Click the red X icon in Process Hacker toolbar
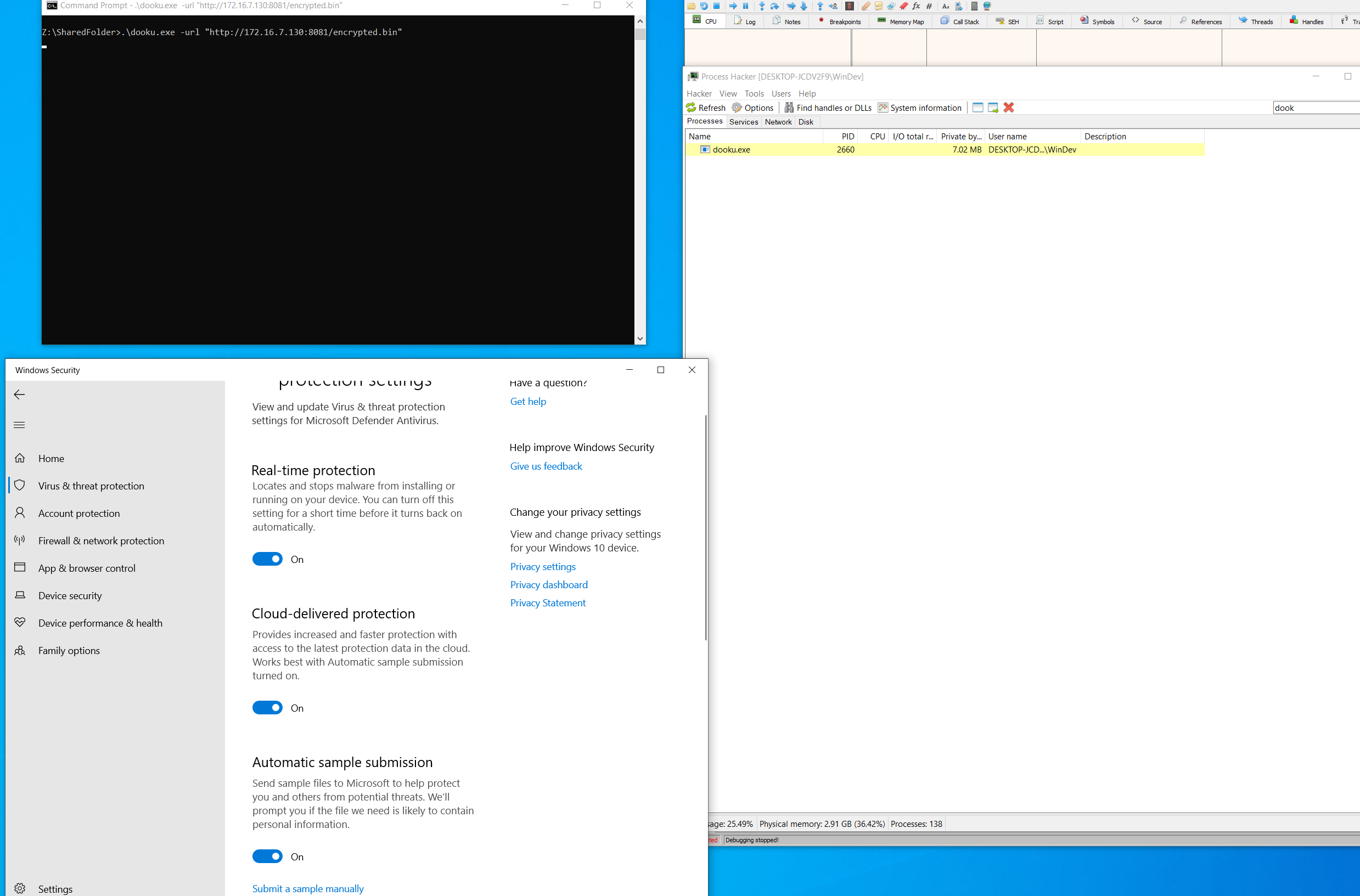The width and height of the screenshot is (1360, 896). pyautogui.click(x=1009, y=108)
